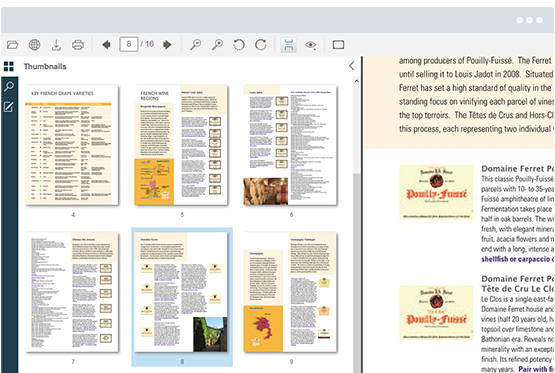Zoom out with the minus magnifier
The height and width of the screenshot is (373, 555).
tap(195, 45)
